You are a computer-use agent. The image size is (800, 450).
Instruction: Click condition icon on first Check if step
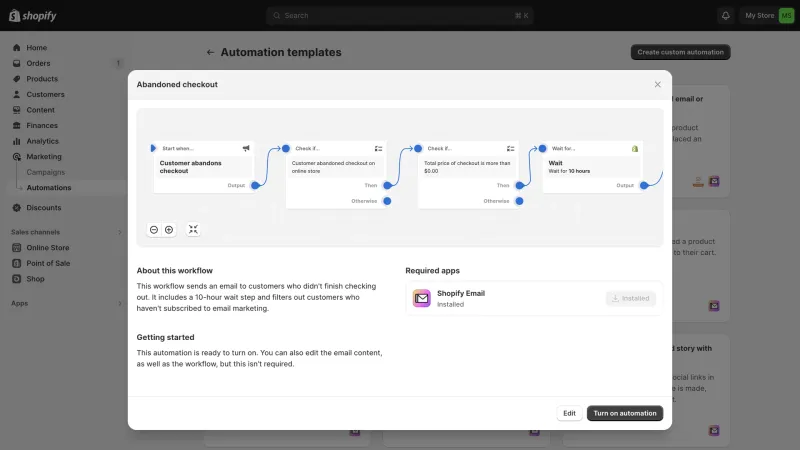[379, 148]
